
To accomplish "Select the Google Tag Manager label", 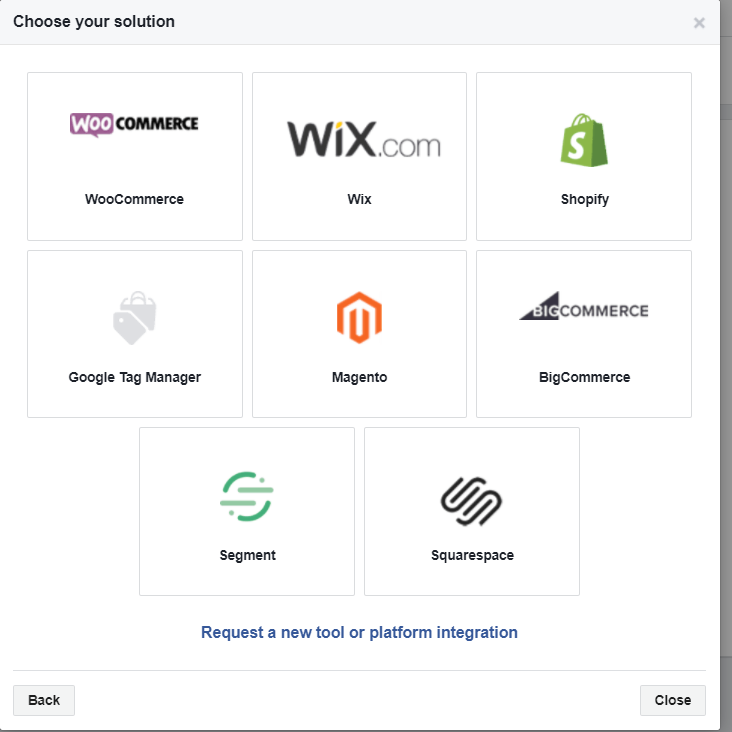I will pyautogui.click(x=134, y=377).
